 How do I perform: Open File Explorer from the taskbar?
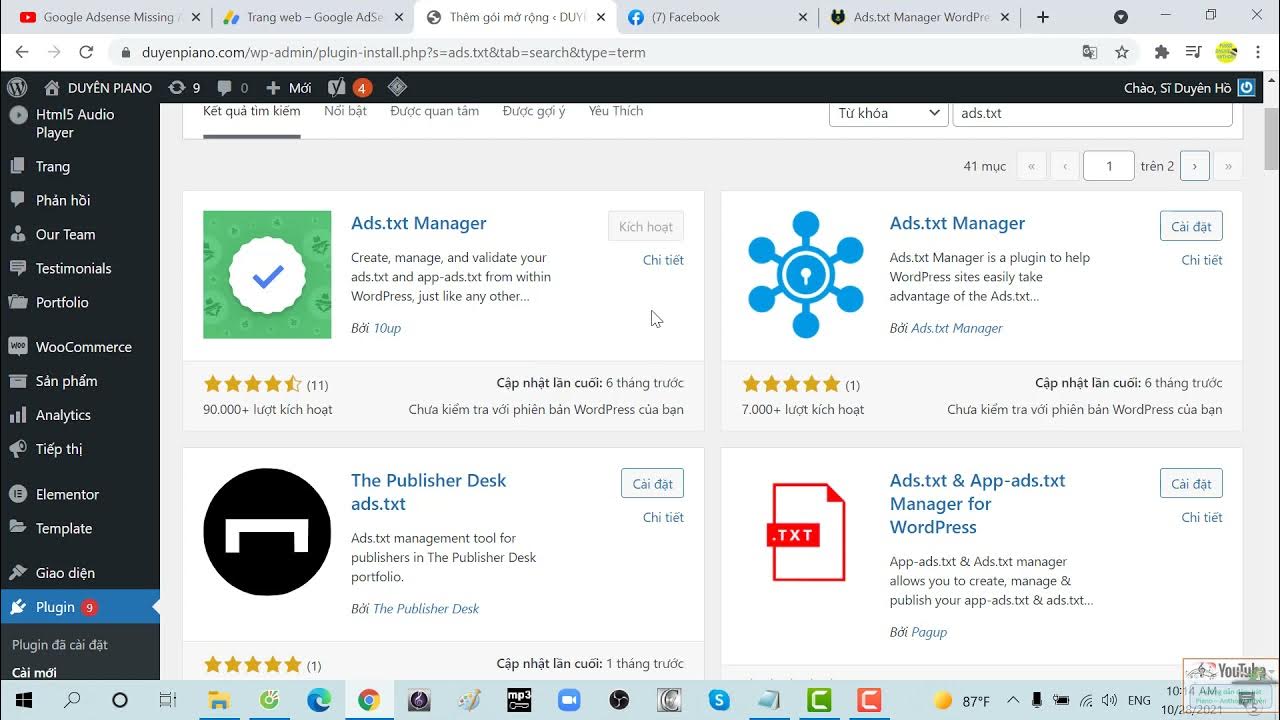219,700
